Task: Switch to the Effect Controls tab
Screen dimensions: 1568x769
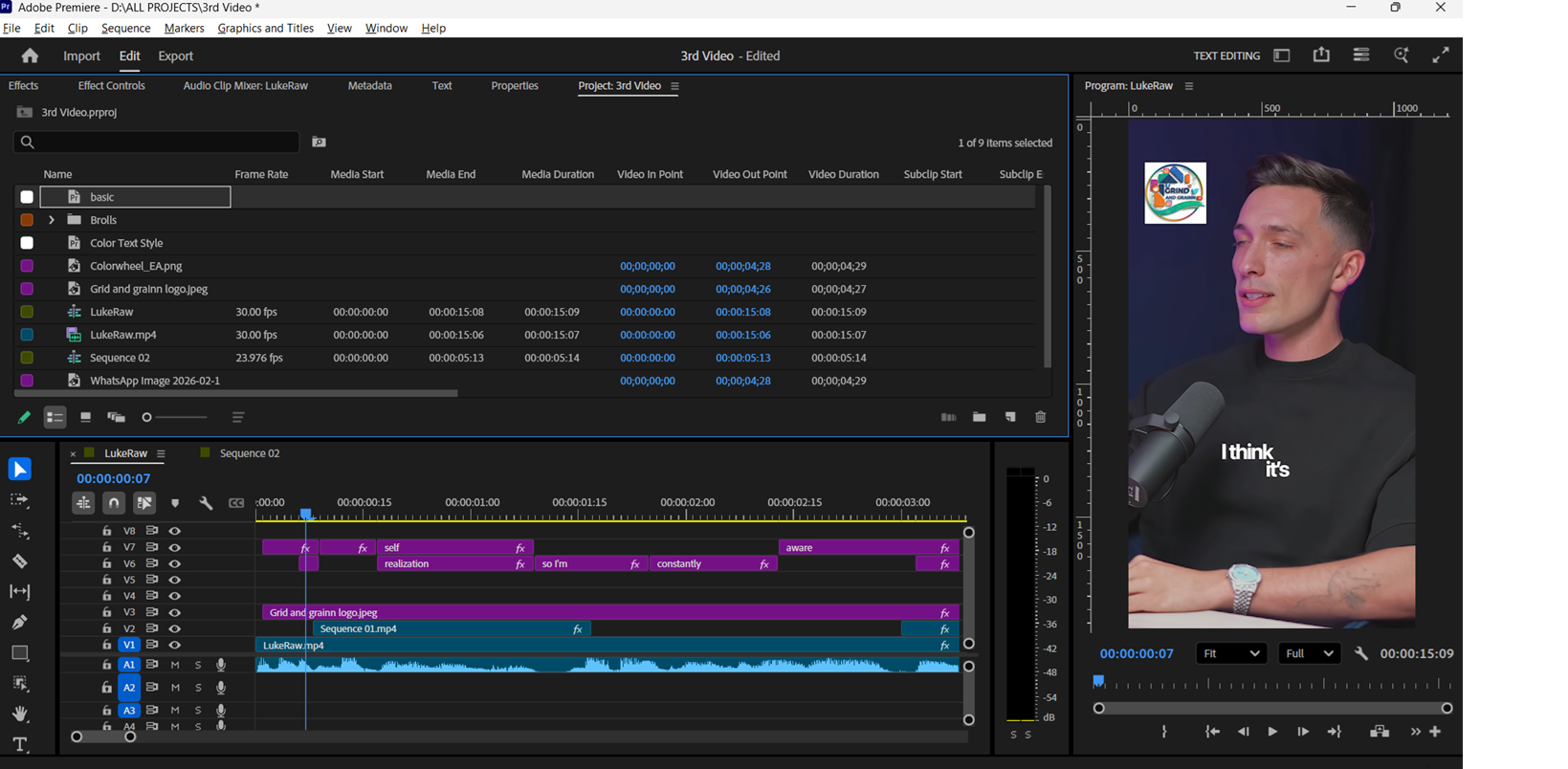Action: click(x=111, y=86)
